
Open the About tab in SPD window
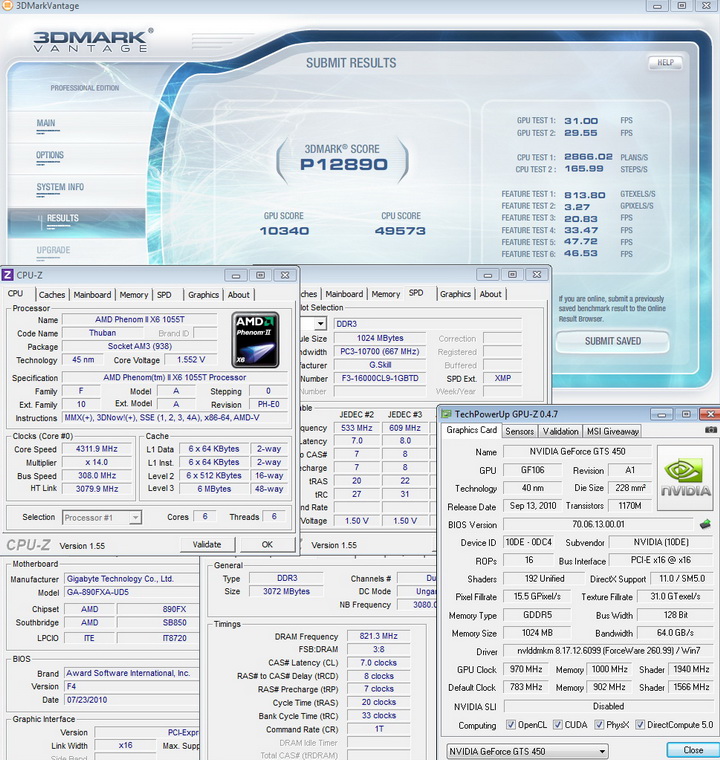(x=491, y=294)
